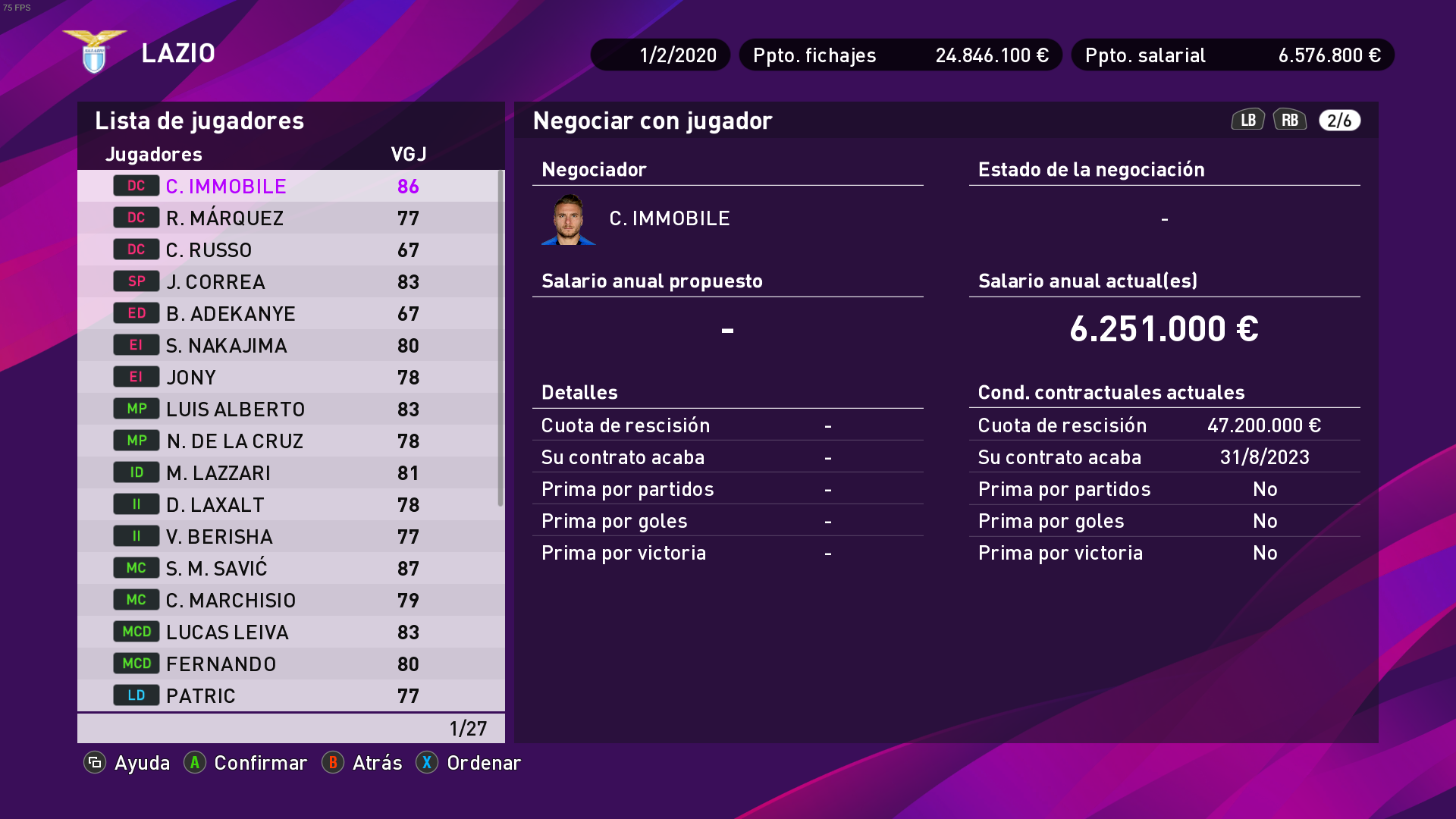Click the 2/6 page indicator

coord(1339,121)
